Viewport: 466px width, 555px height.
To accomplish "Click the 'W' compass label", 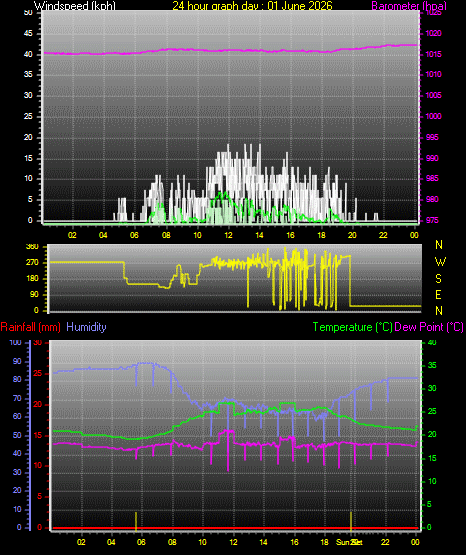I will click(x=440, y=262).
